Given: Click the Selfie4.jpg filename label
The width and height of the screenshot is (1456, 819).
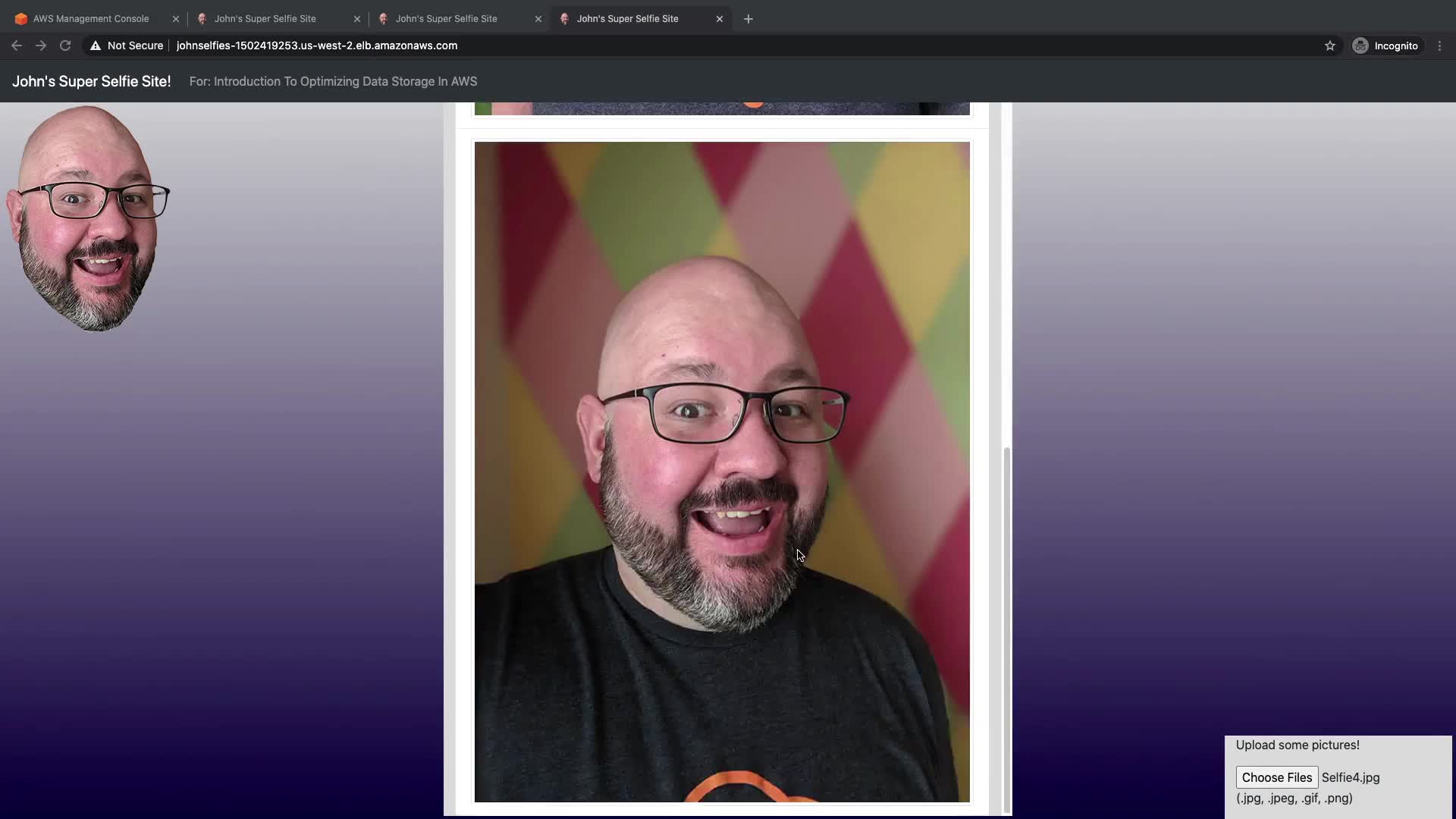Looking at the screenshot, I should [1351, 777].
